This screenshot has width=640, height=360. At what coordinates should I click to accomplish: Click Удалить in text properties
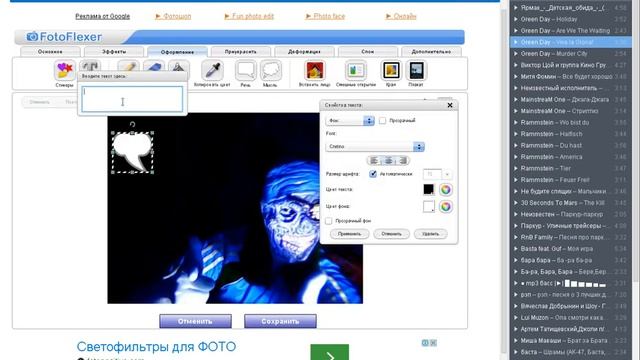tap(430, 234)
